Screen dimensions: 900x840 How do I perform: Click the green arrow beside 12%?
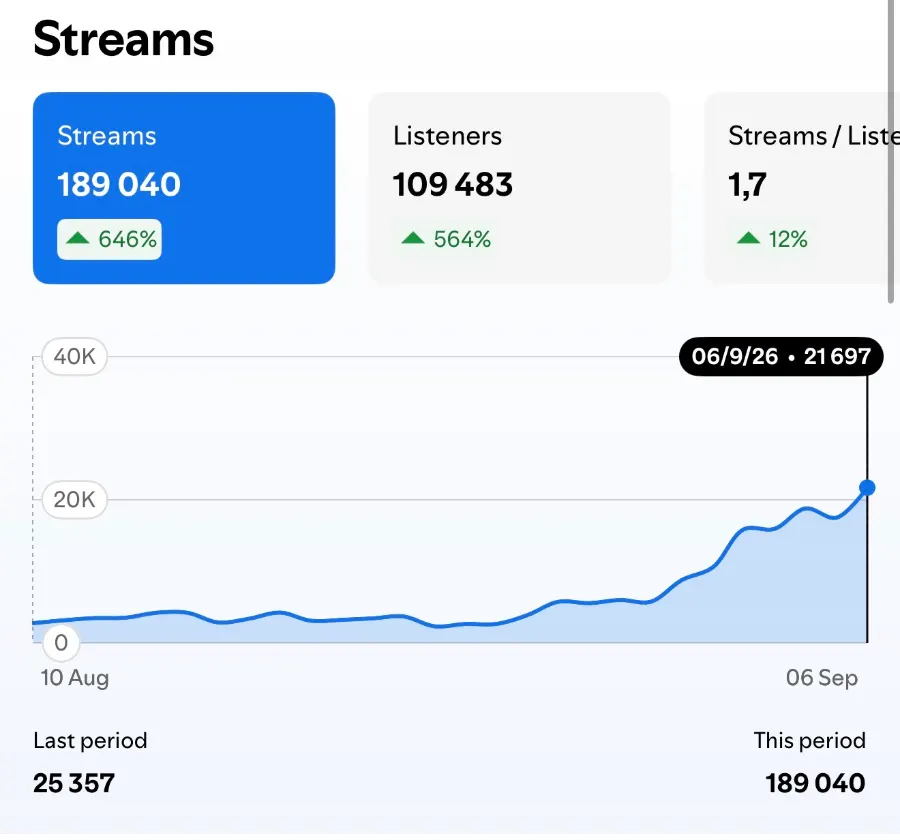click(748, 238)
